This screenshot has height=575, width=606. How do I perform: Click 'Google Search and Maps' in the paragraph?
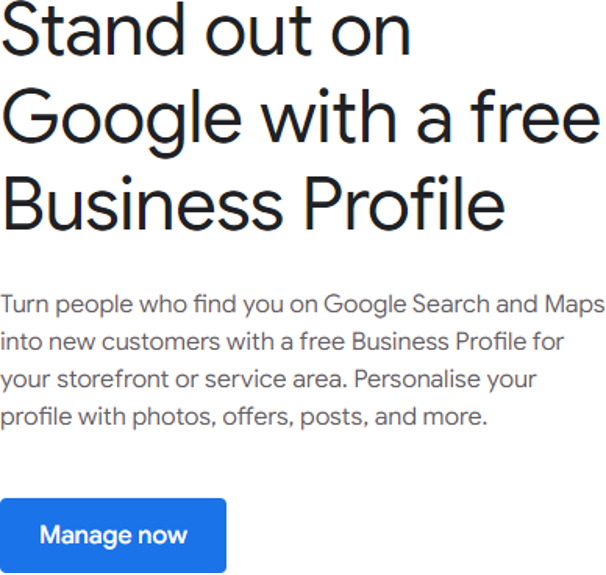coord(464,306)
